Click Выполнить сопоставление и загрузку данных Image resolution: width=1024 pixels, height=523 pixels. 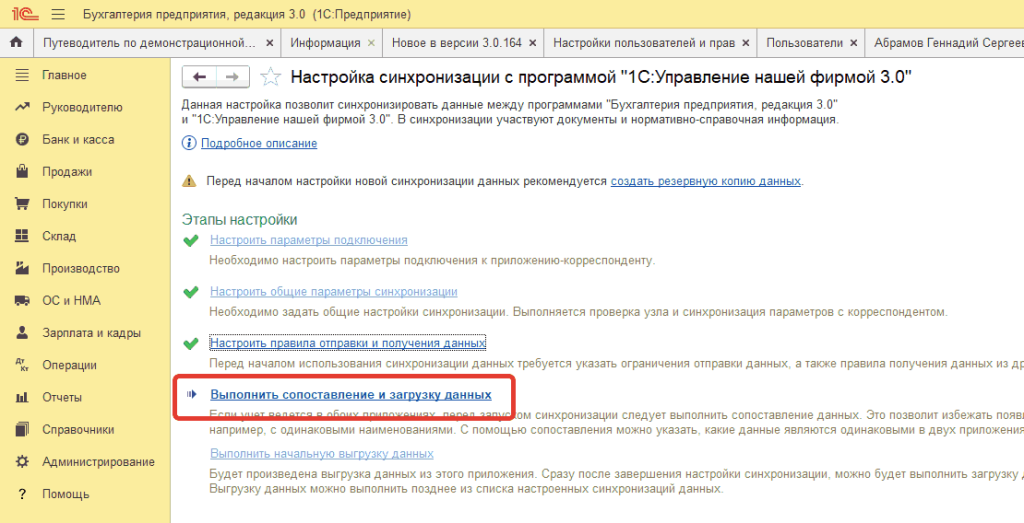351,394
